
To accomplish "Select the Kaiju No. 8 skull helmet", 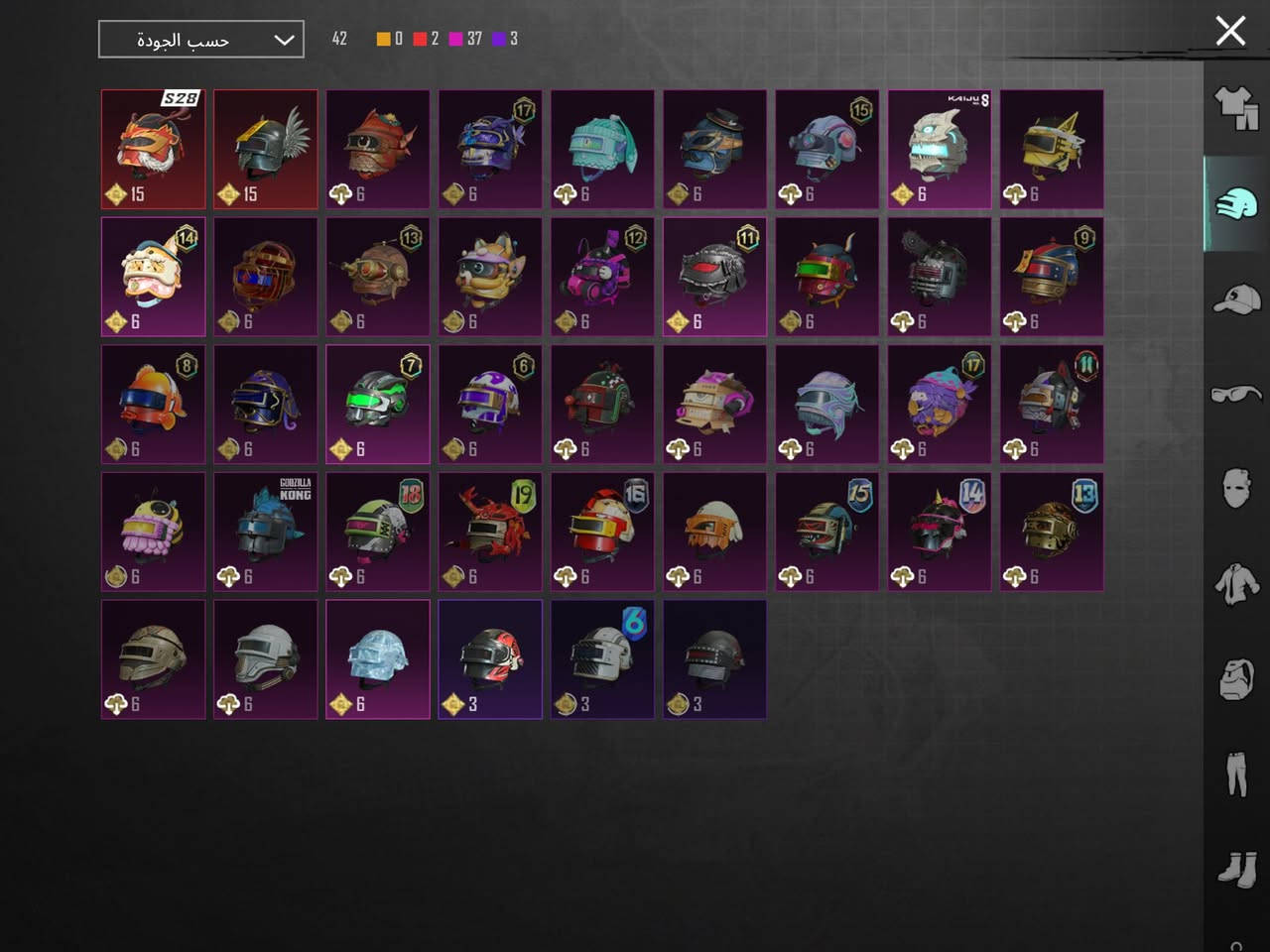I will click(x=940, y=150).
